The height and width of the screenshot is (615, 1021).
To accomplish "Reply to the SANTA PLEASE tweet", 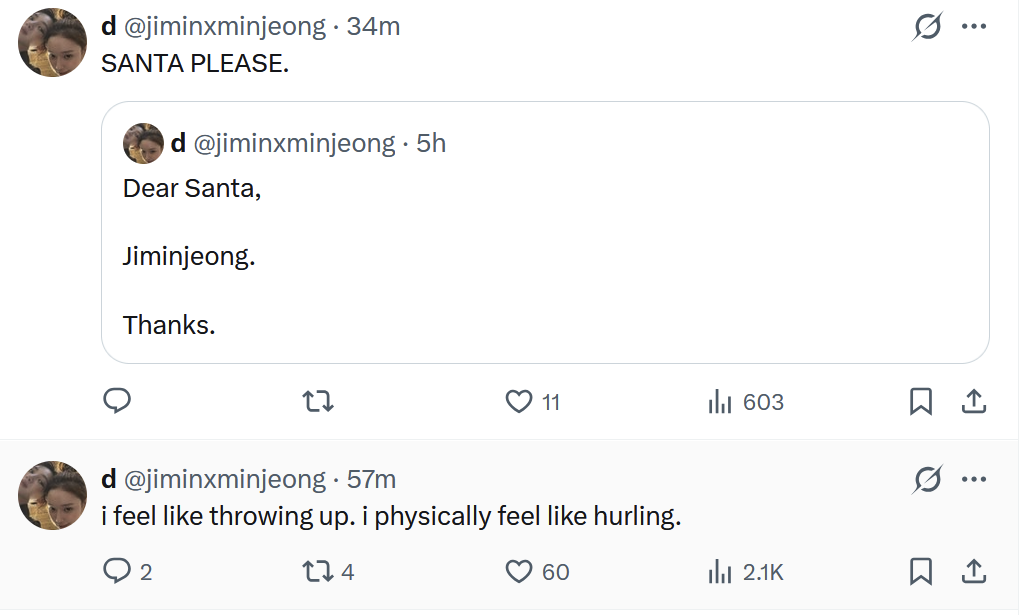I will (x=118, y=401).
